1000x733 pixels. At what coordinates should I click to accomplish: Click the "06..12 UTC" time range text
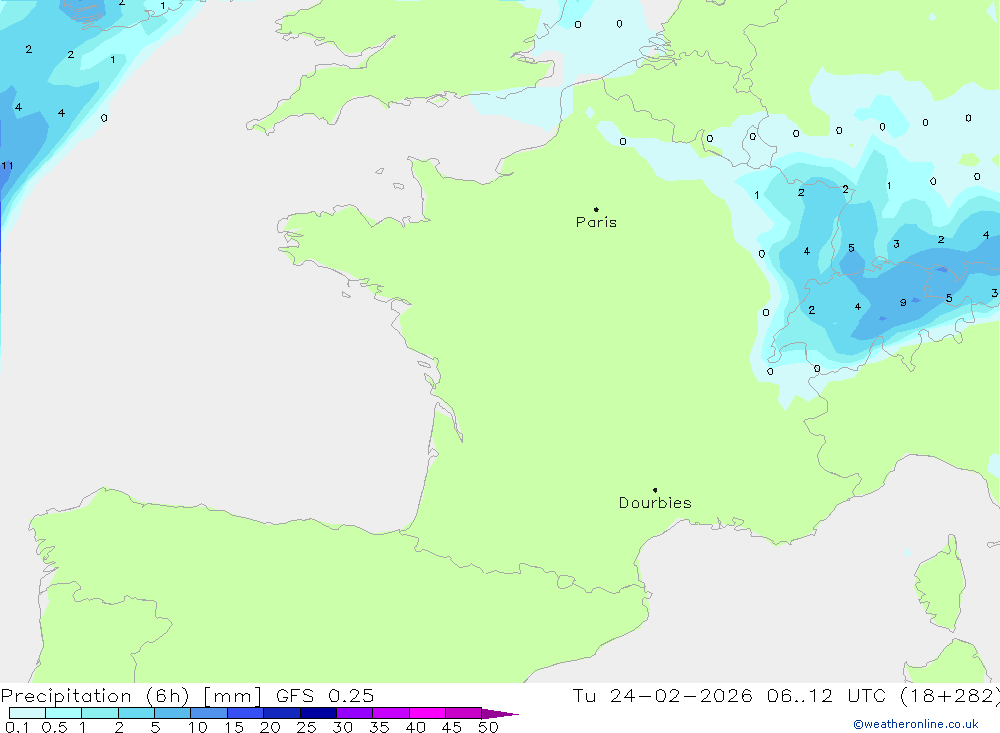826,696
